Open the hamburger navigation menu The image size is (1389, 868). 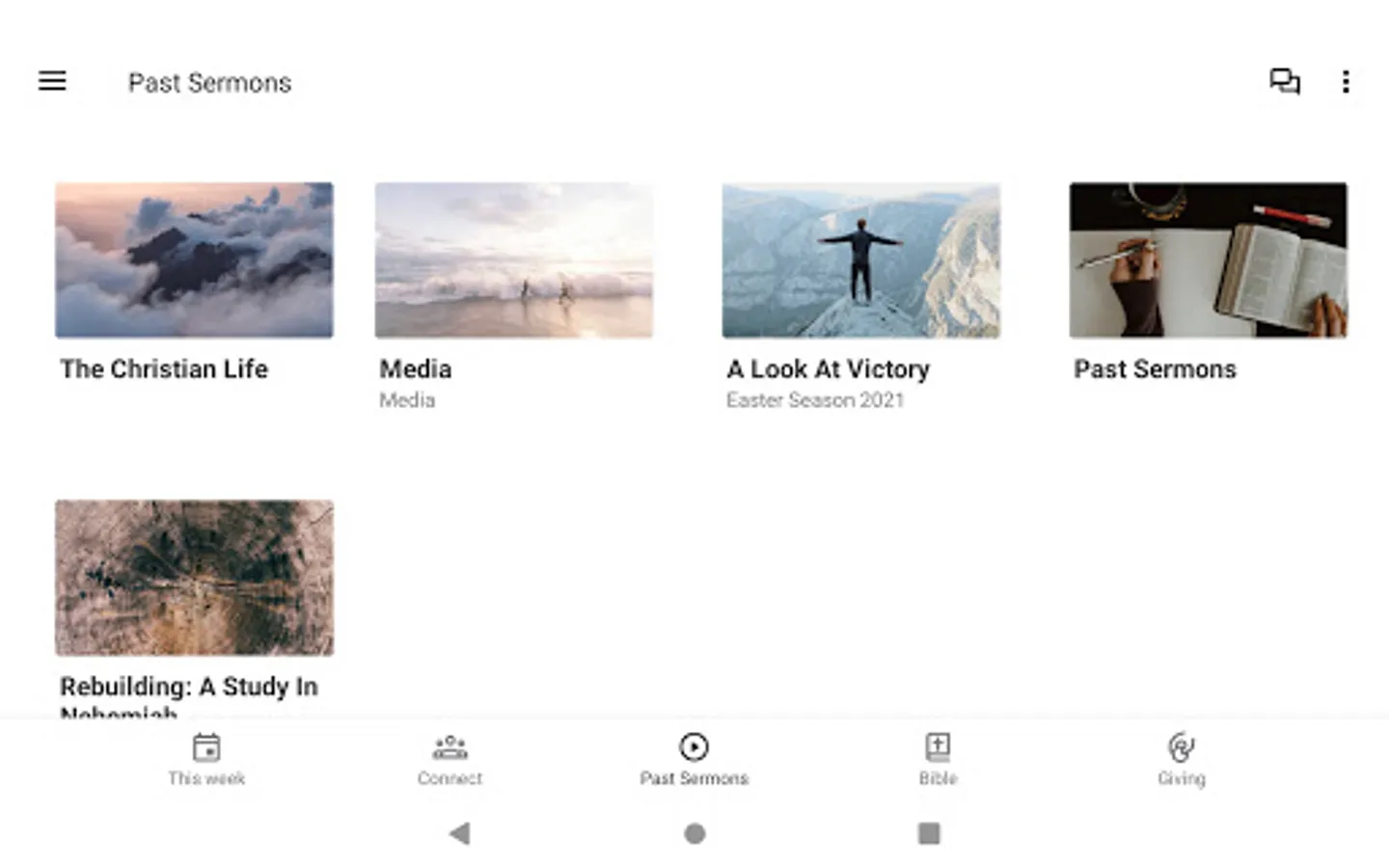tap(52, 81)
